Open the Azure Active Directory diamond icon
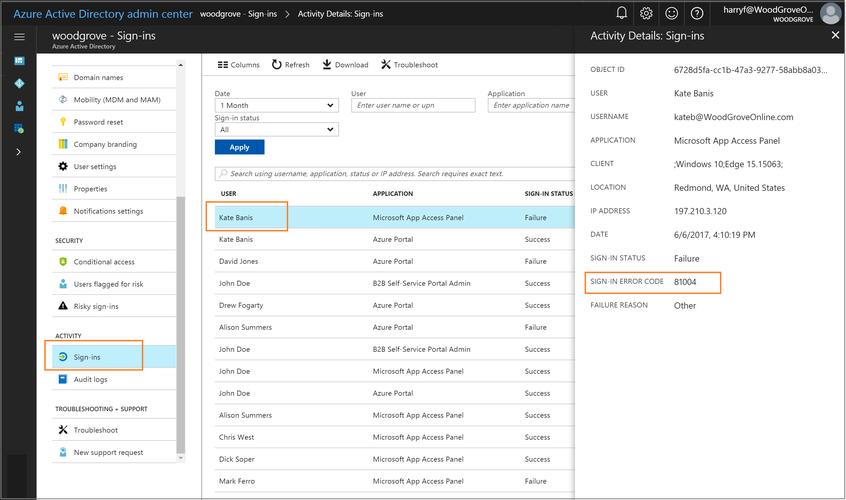The width and height of the screenshot is (846, 500). click(19, 83)
